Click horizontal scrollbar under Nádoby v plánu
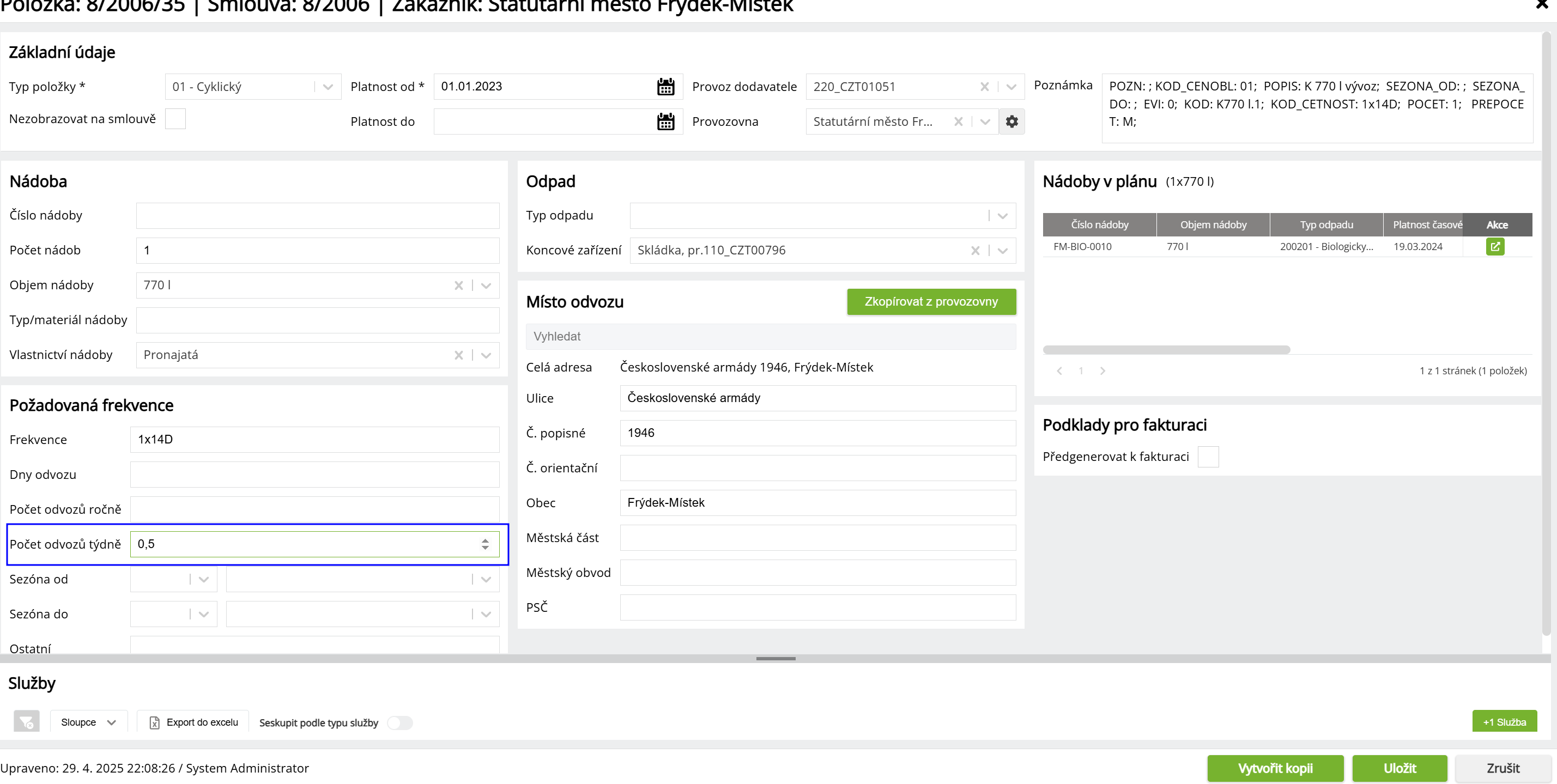Viewport: 1557px width, 784px height. [x=1166, y=350]
